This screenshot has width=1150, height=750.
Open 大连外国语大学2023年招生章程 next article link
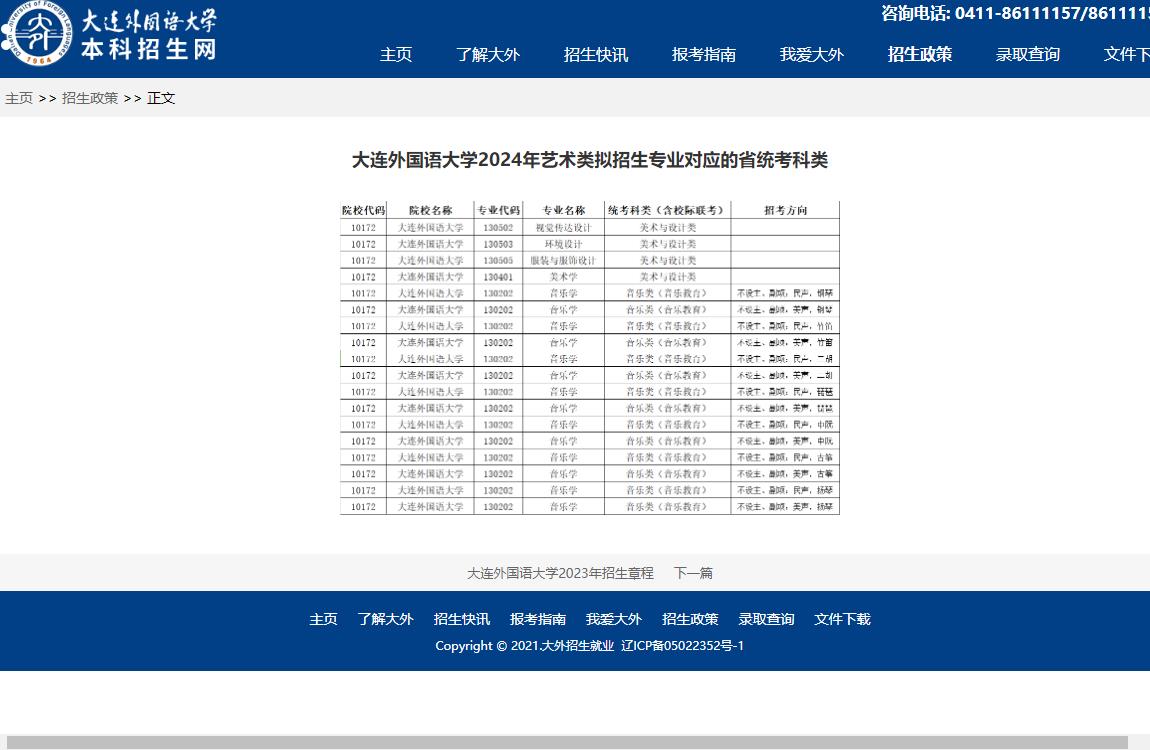(560, 573)
